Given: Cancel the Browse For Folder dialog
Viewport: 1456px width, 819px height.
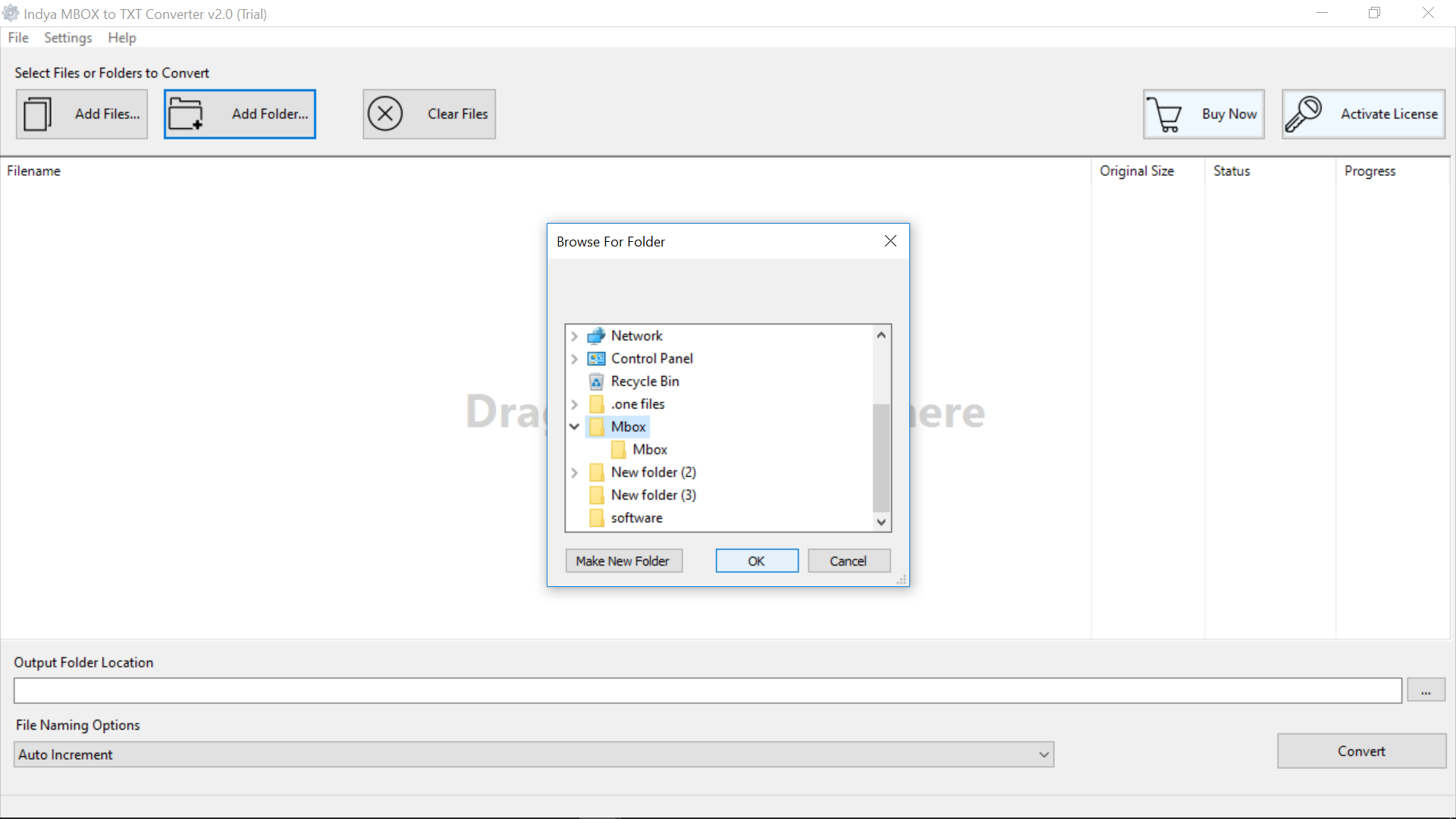Looking at the screenshot, I should click(849, 560).
